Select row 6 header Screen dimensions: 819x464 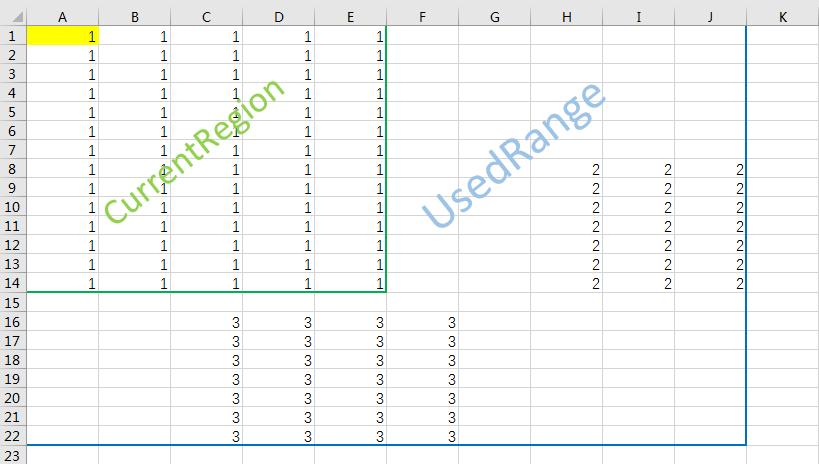pyautogui.click(x=13, y=131)
